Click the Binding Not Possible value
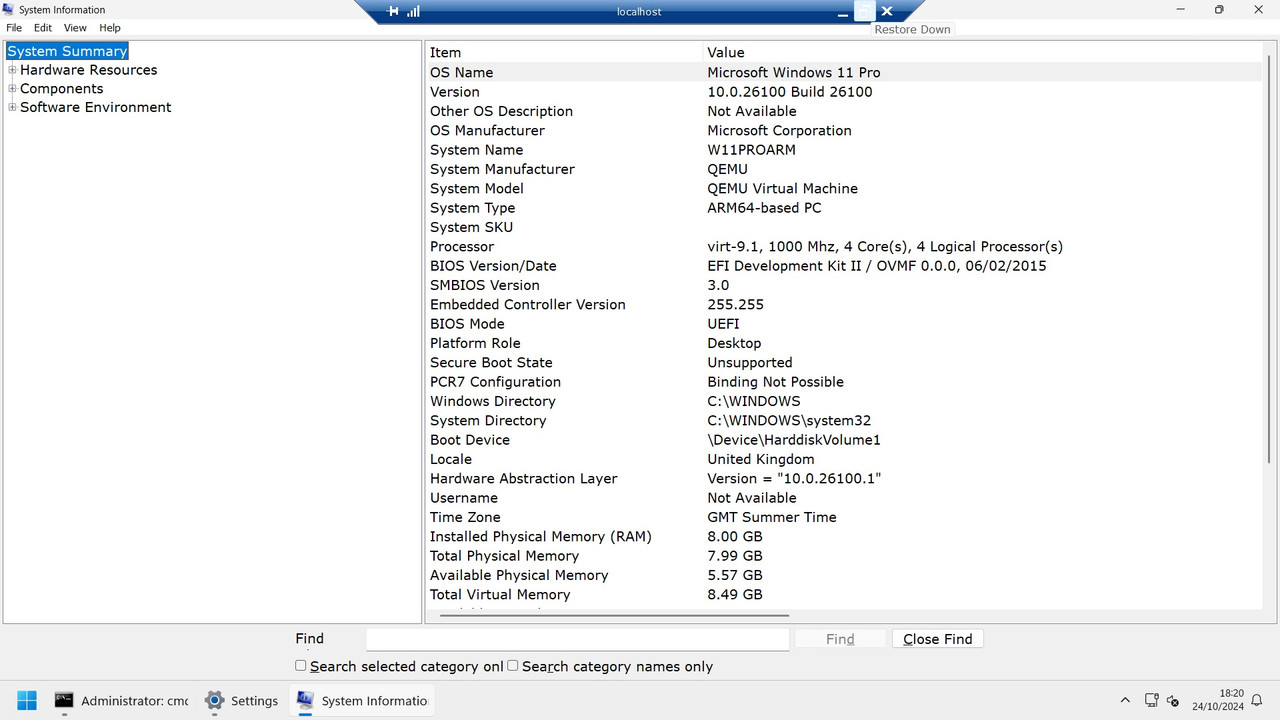Image resolution: width=1280 pixels, height=720 pixels. (775, 382)
